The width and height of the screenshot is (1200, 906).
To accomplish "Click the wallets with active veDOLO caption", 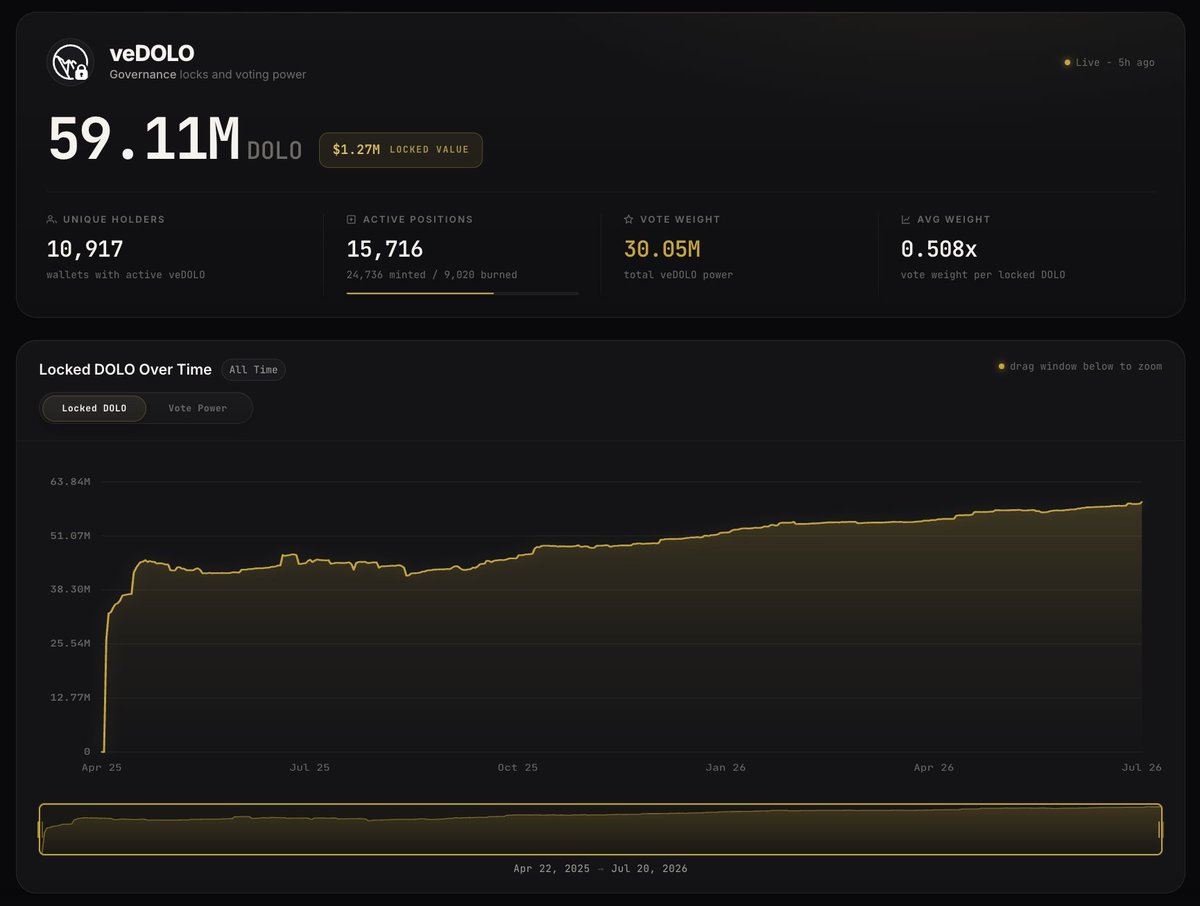I will [126, 275].
